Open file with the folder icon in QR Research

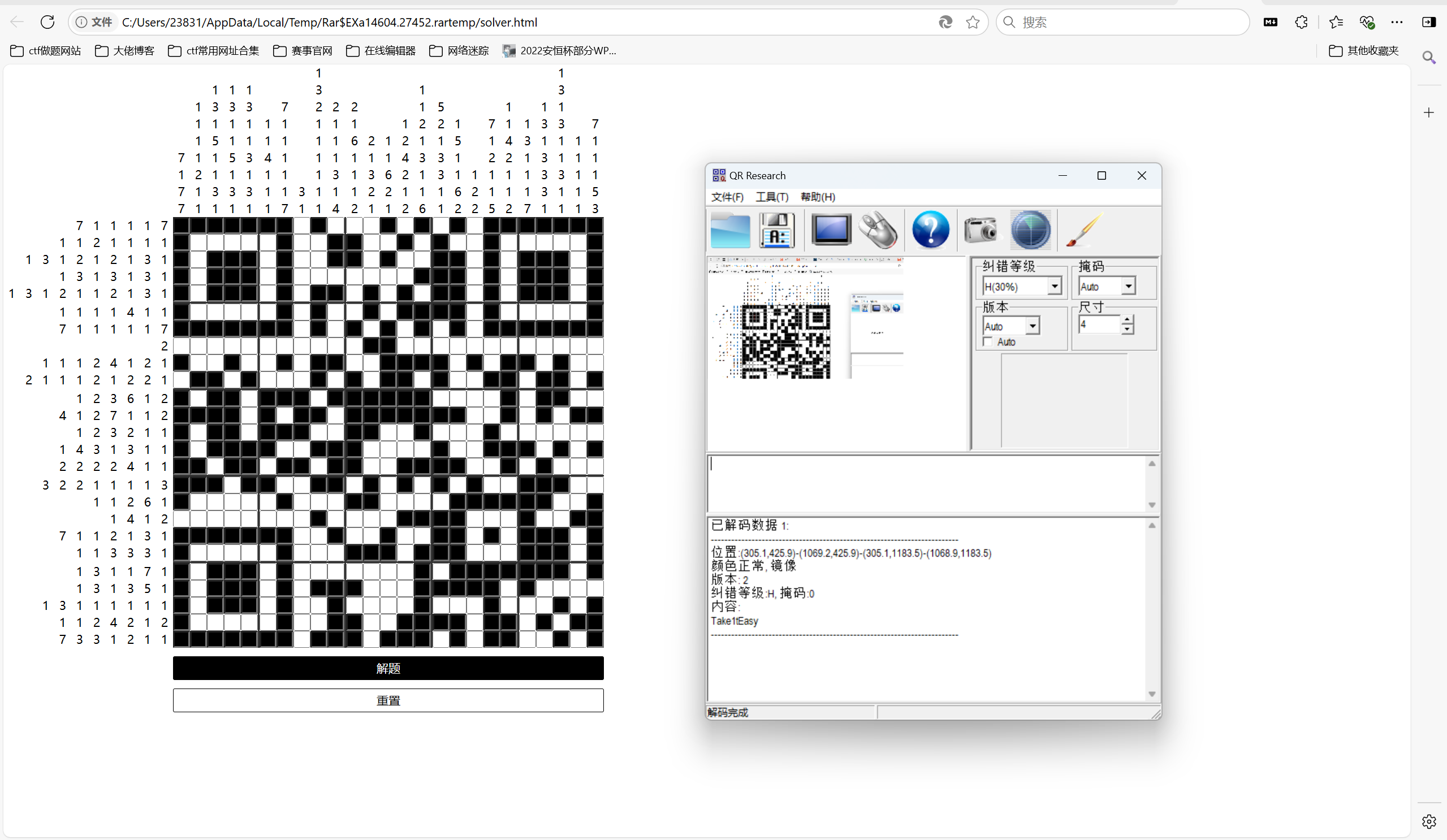pyautogui.click(x=730, y=230)
